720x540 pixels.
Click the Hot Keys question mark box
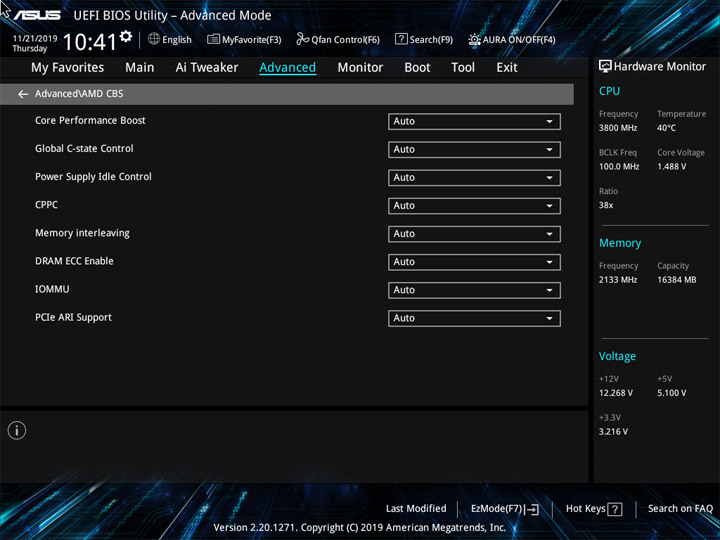pos(615,509)
